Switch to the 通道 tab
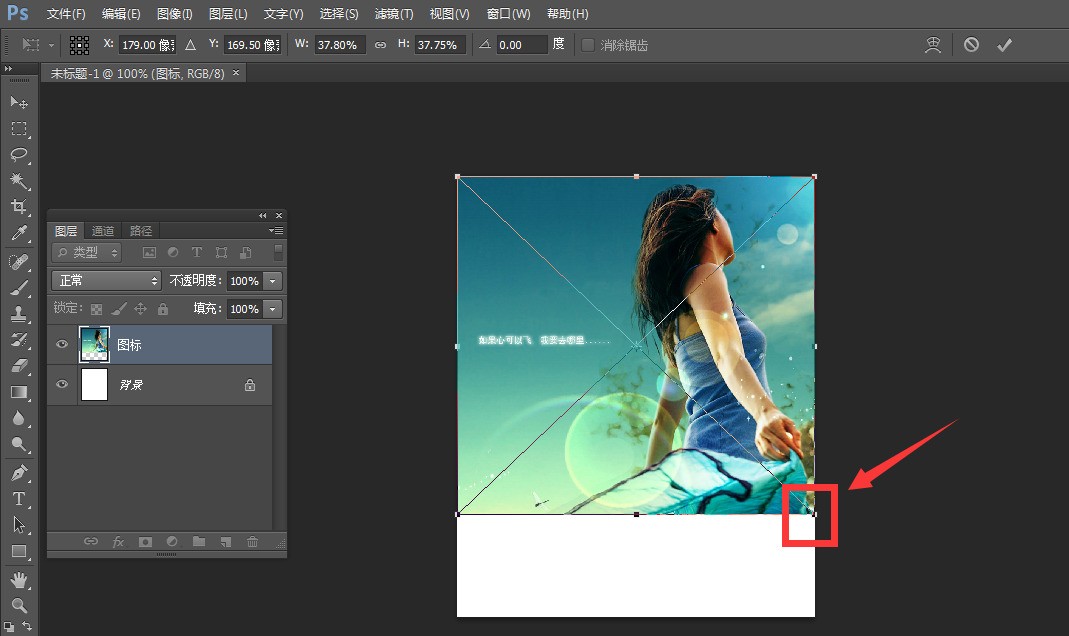 pyautogui.click(x=103, y=231)
